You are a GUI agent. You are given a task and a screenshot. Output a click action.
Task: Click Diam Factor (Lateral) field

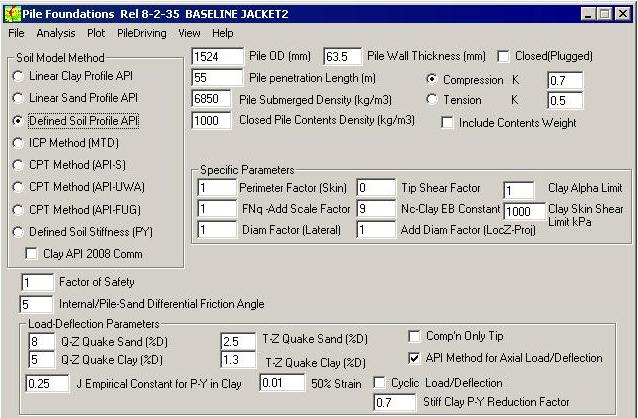[x=217, y=230]
